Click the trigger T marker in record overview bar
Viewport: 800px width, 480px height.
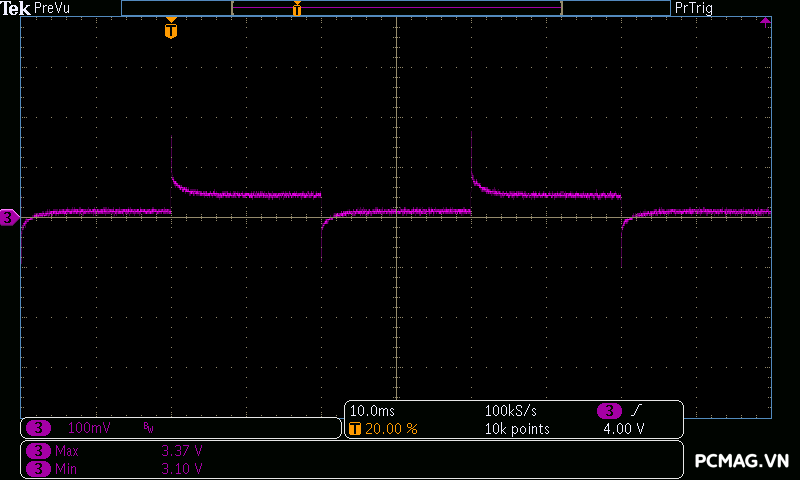[x=296, y=9]
